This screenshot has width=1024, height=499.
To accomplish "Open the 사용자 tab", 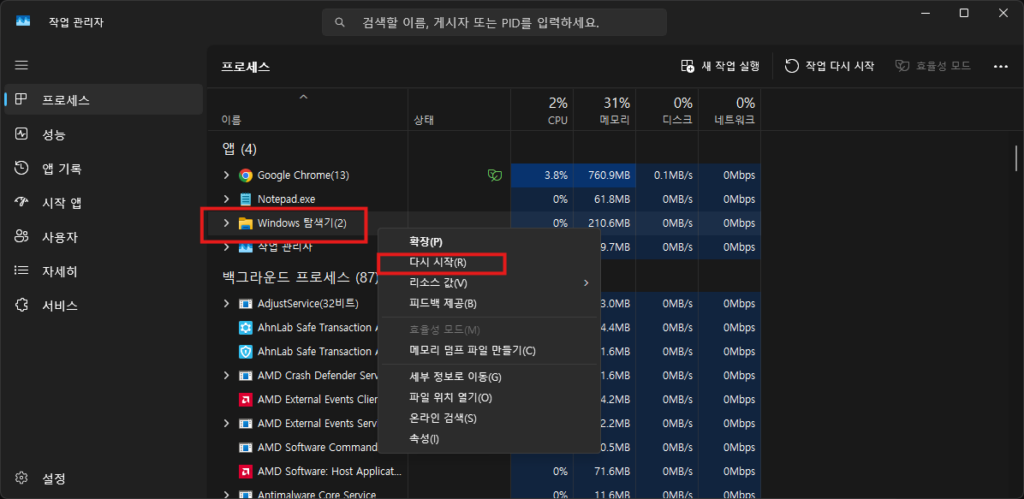I will (104, 237).
